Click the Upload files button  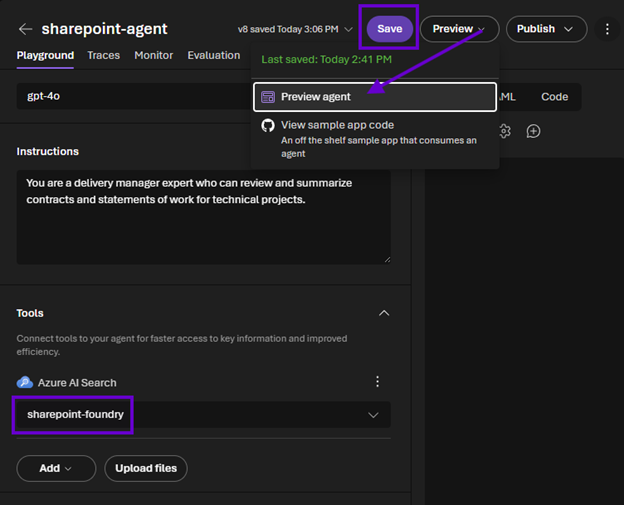coord(146,468)
